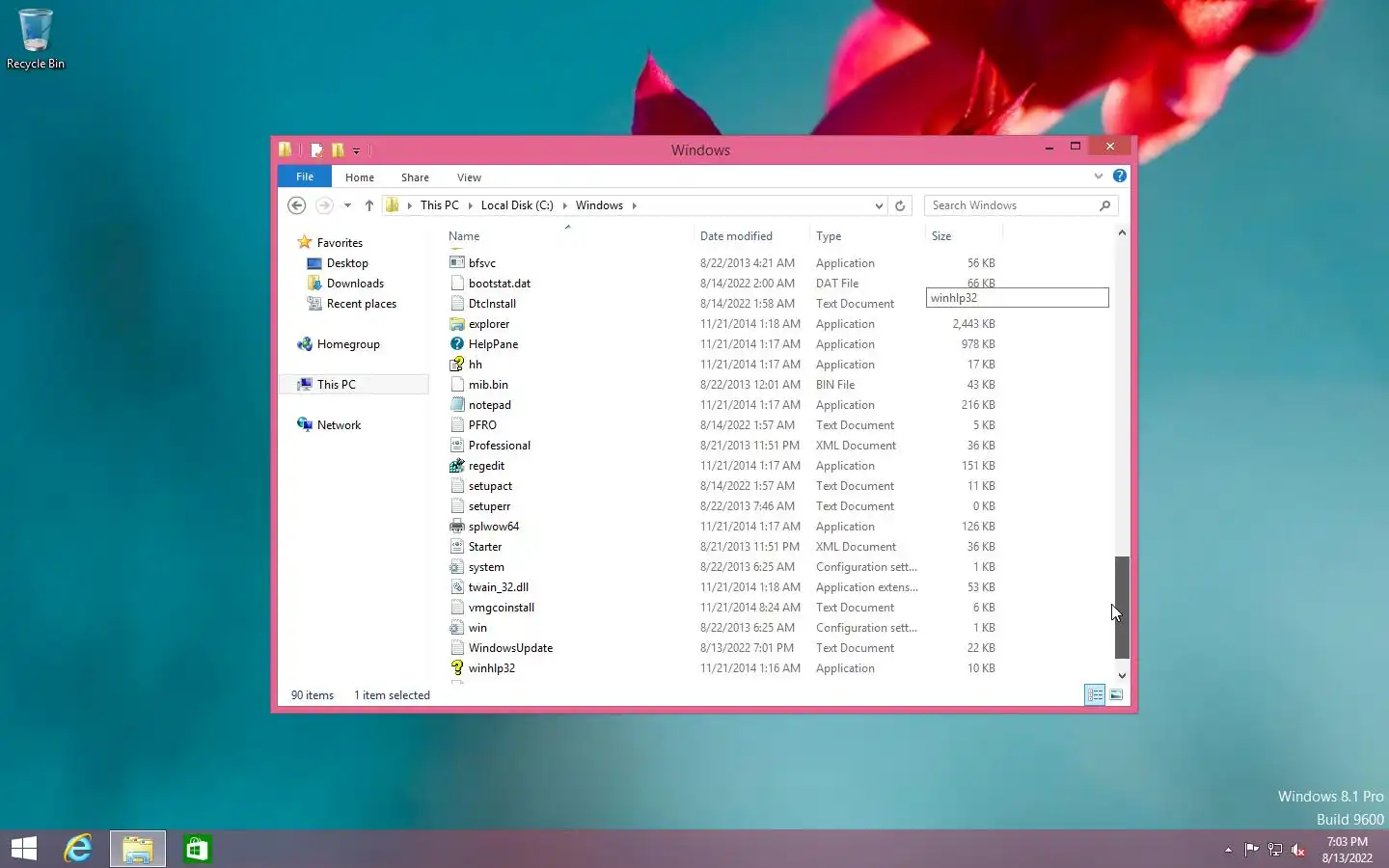Click Local Disk (C:) in the address bar

pos(517,205)
